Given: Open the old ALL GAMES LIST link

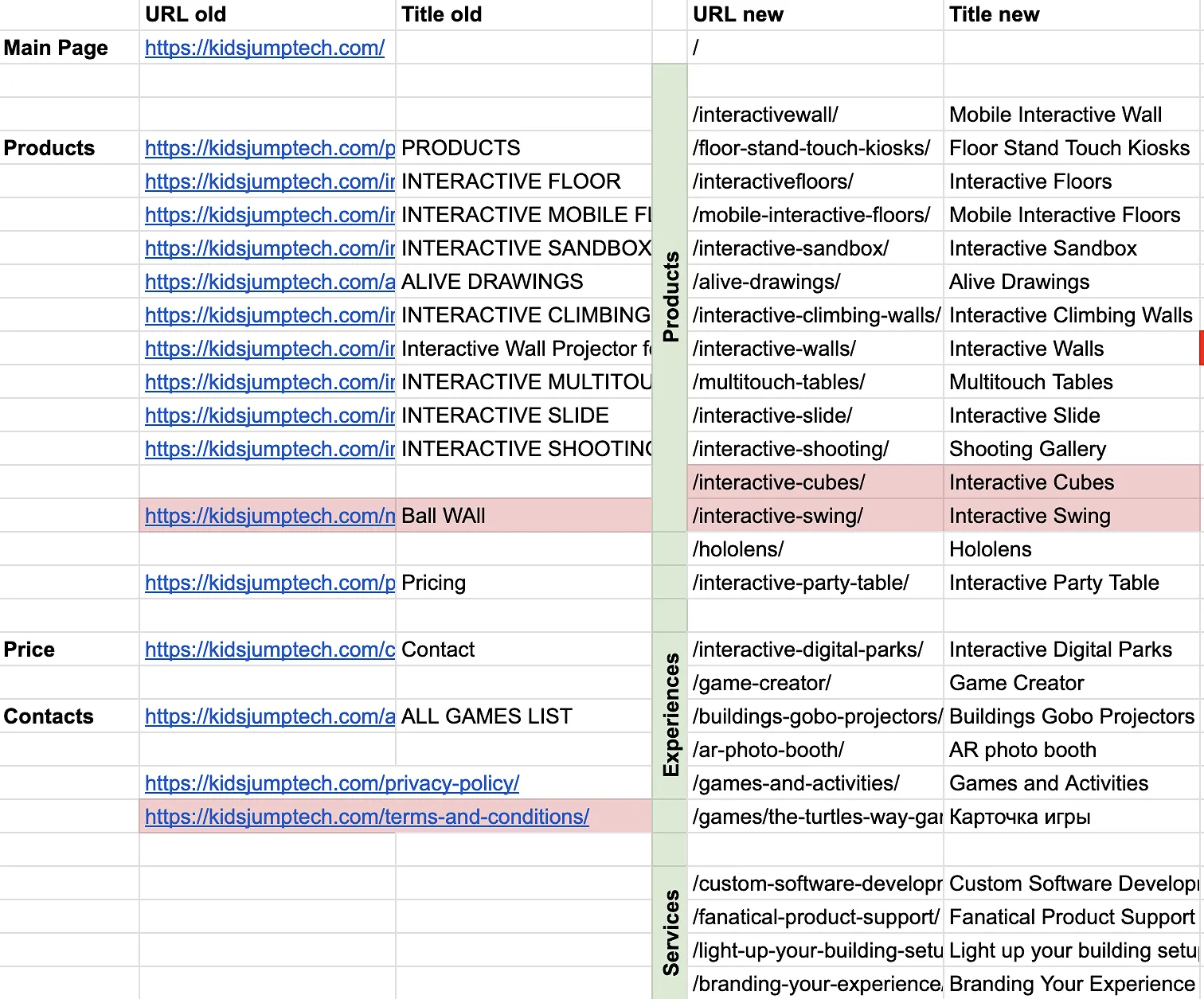Looking at the screenshot, I should coord(269,716).
